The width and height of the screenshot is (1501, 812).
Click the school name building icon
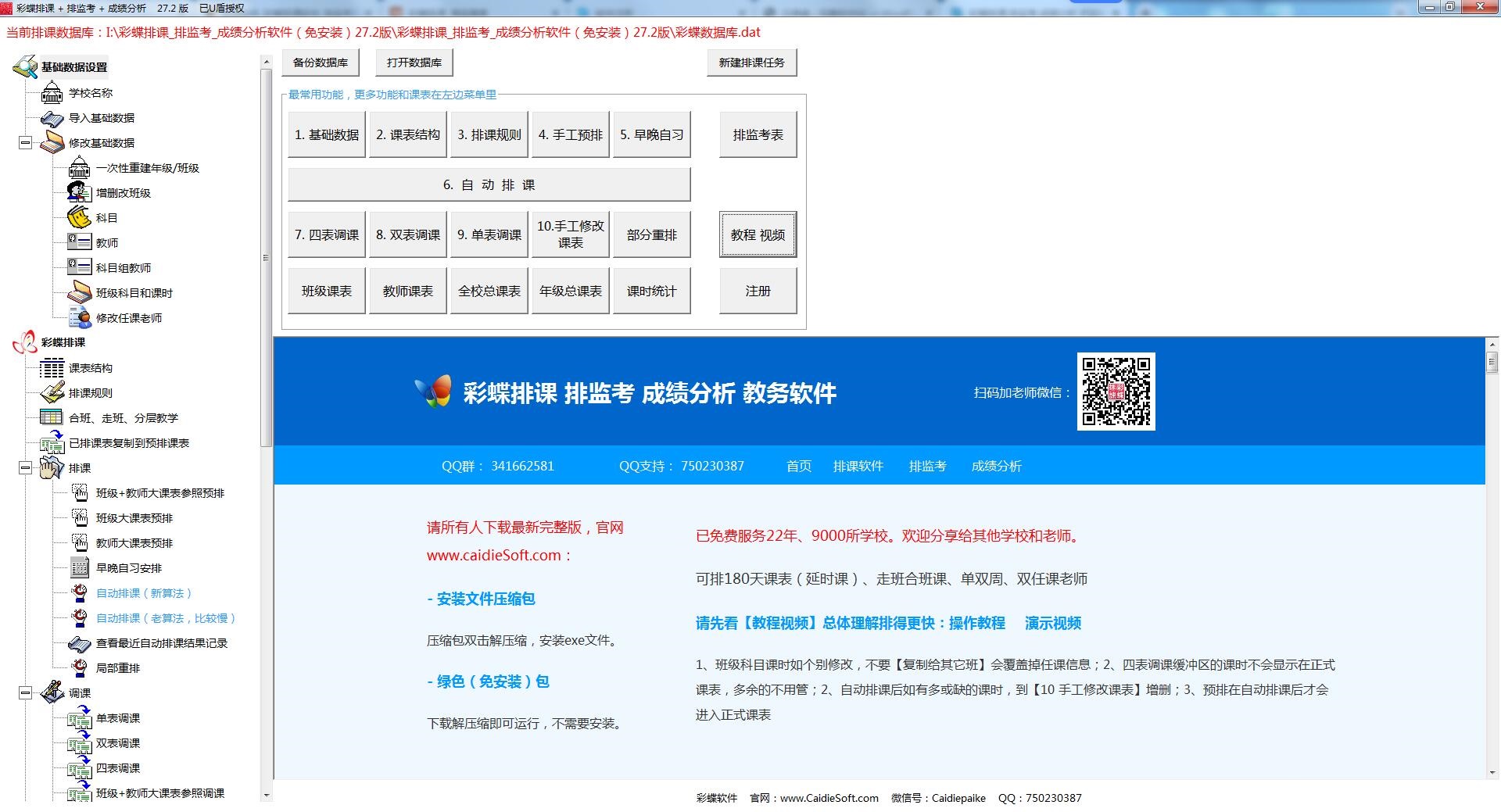[52, 93]
